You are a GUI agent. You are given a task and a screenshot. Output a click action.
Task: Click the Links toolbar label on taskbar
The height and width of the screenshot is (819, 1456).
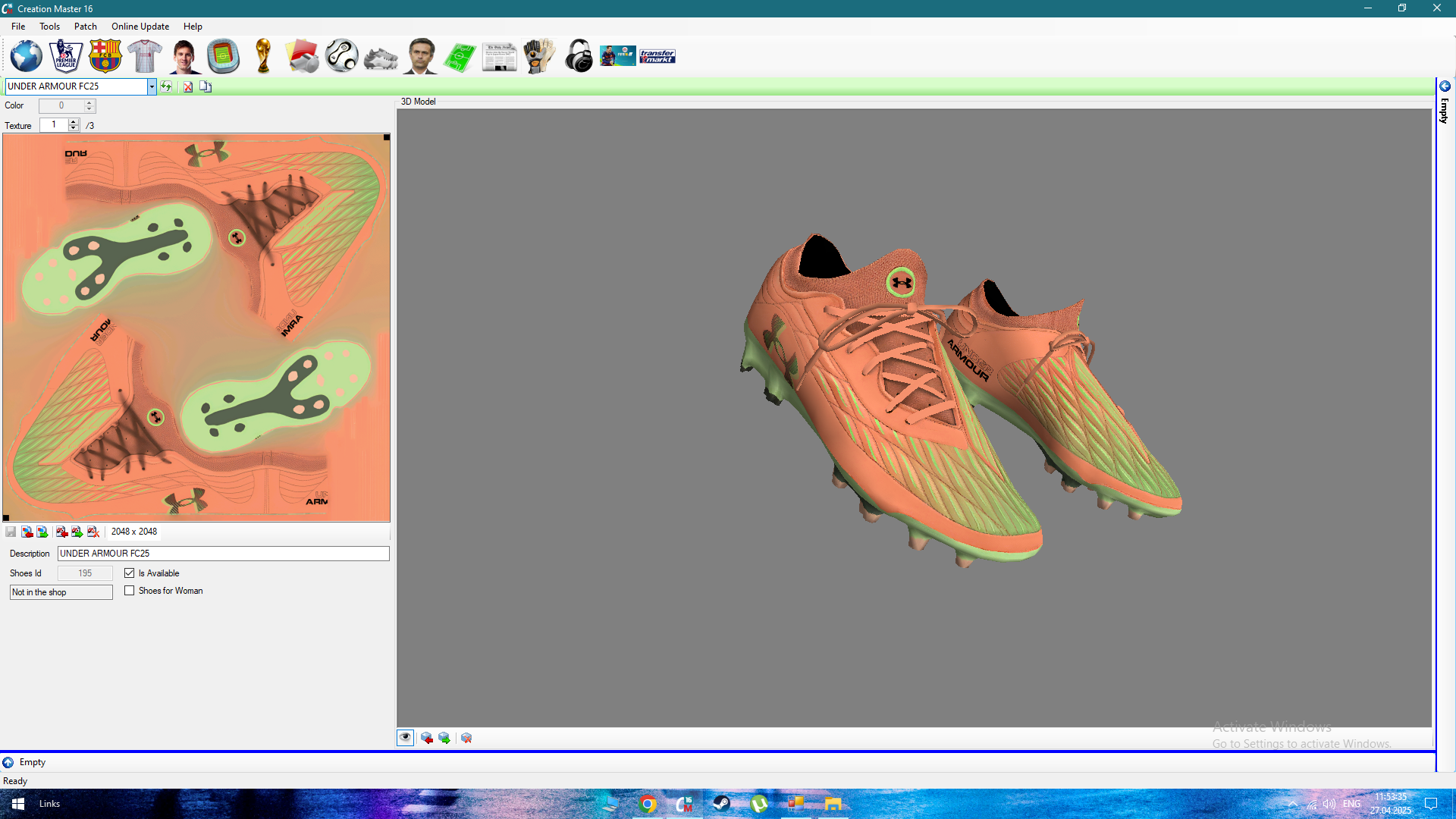point(49,804)
